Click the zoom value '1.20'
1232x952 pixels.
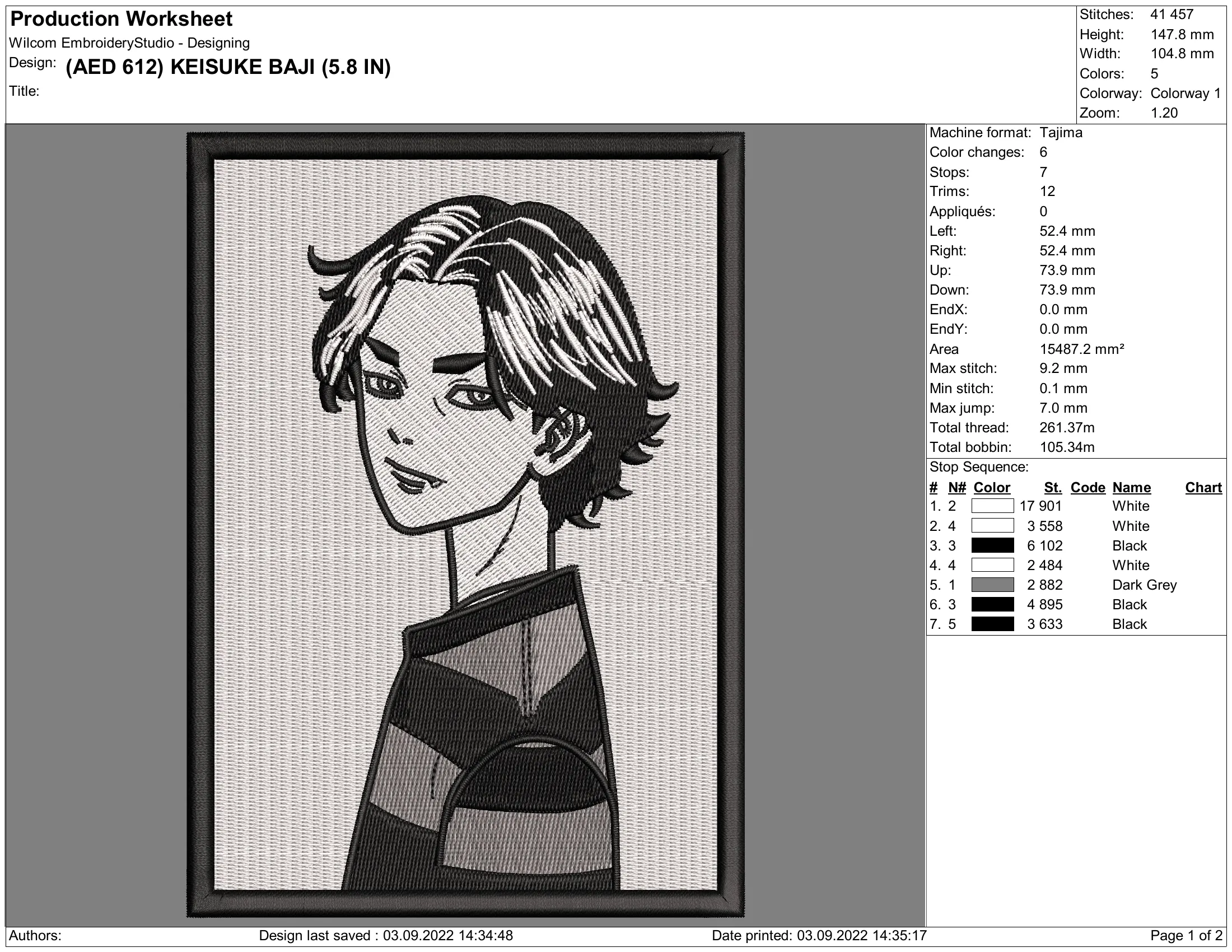click(x=1164, y=113)
